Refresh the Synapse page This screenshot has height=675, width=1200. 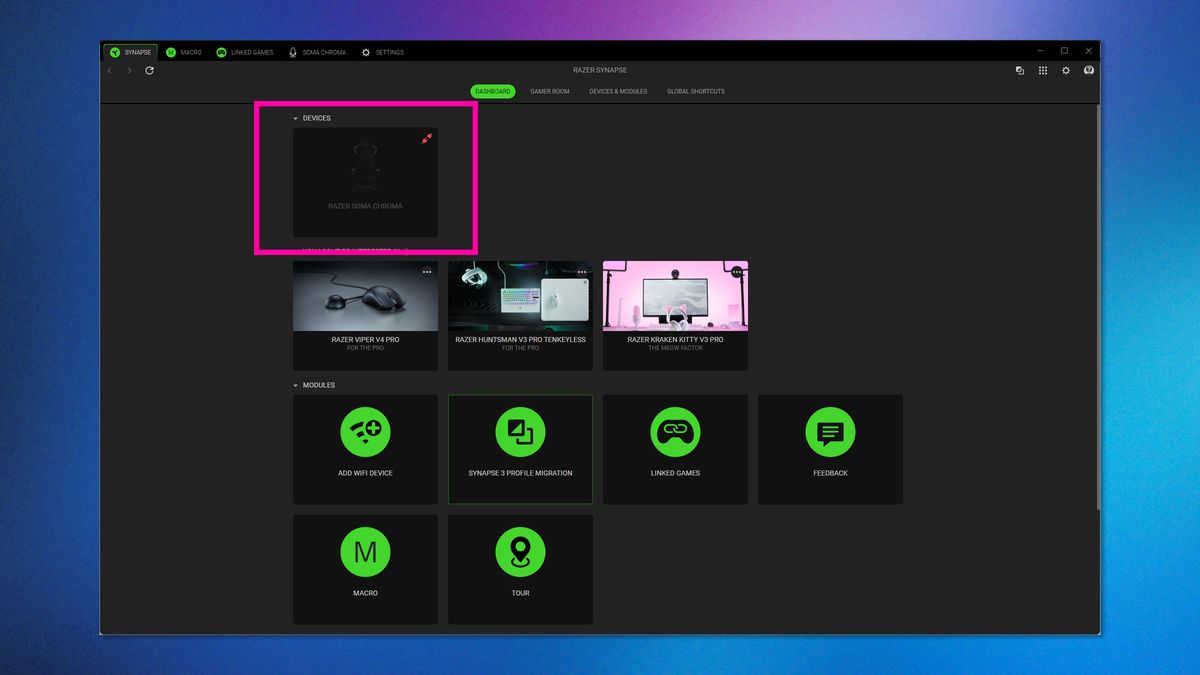[149, 71]
